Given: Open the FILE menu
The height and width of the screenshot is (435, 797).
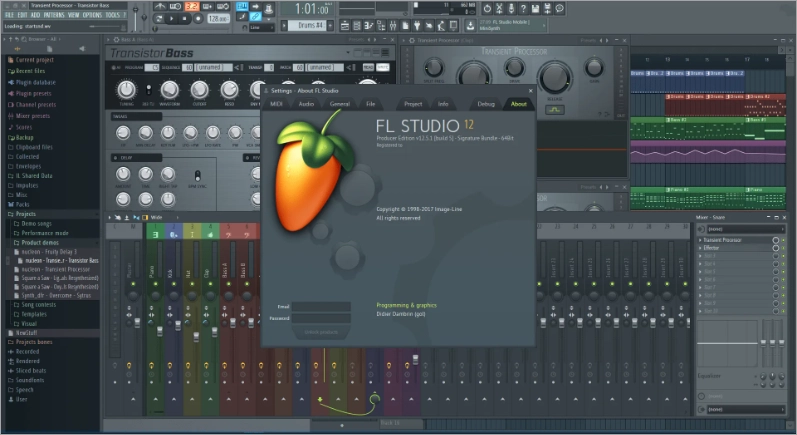Looking at the screenshot, I should (x=9, y=15).
